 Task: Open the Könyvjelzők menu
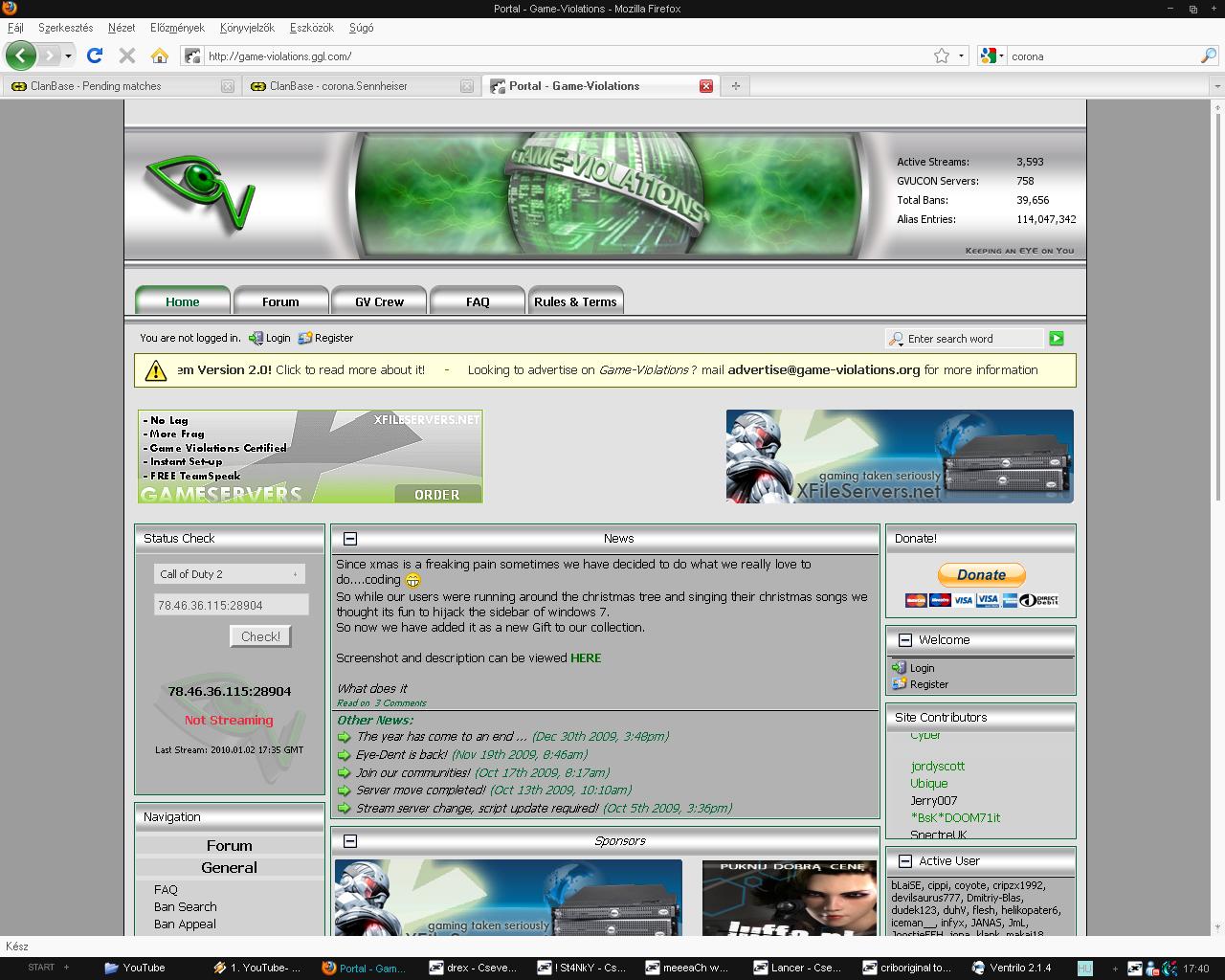(247, 28)
